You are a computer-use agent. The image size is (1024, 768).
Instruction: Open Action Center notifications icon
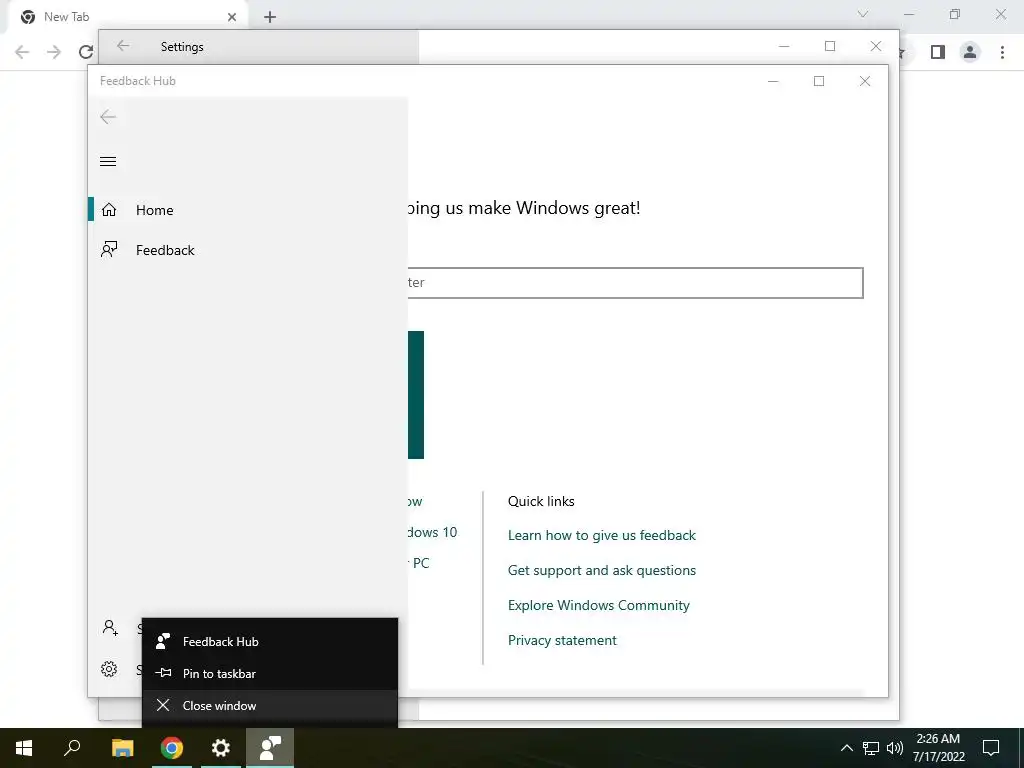(991, 748)
